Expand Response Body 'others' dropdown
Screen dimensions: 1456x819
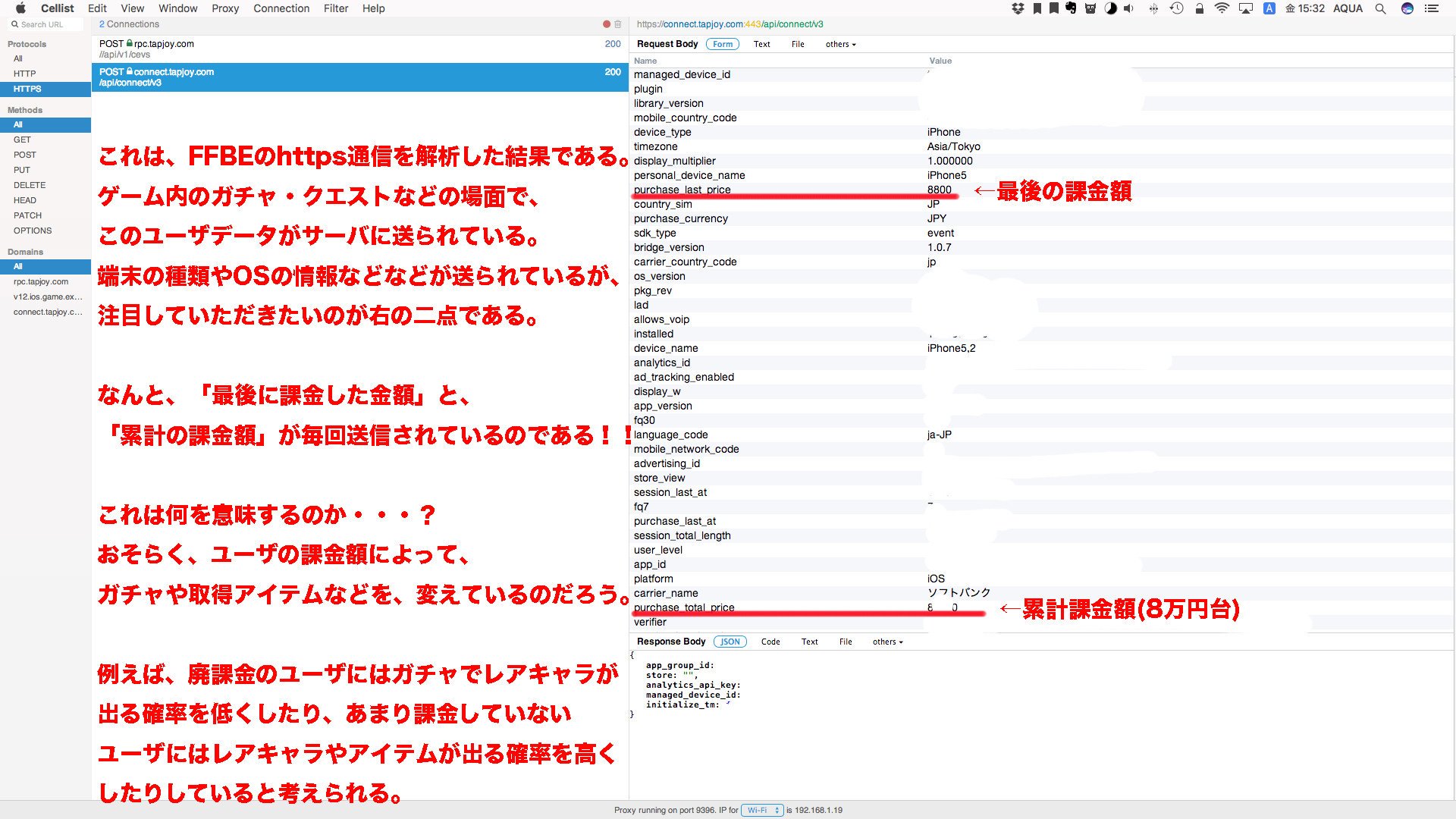click(887, 642)
